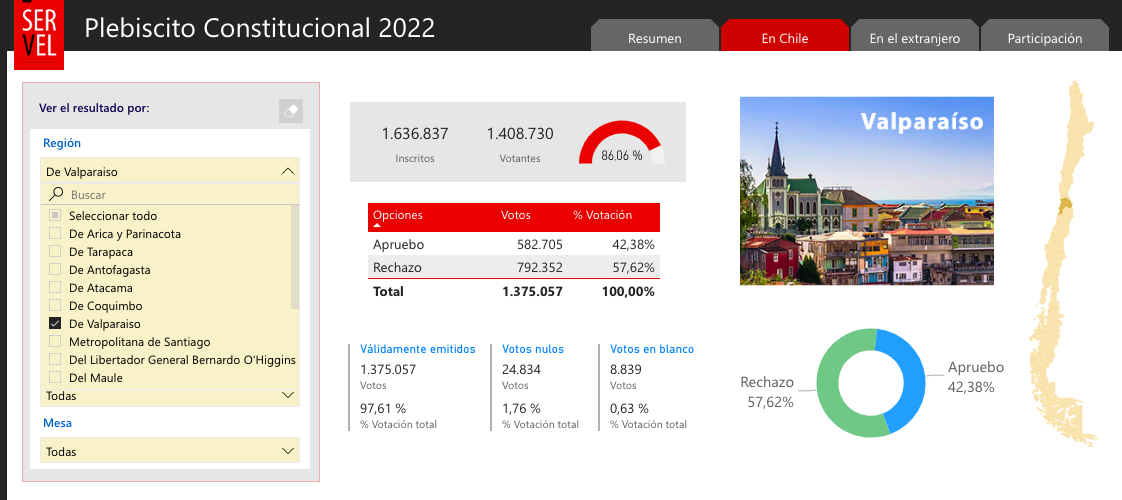
Task: Click the Plebiscito Constitucional 2022 title
Action: pyautogui.click(x=260, y=28)
